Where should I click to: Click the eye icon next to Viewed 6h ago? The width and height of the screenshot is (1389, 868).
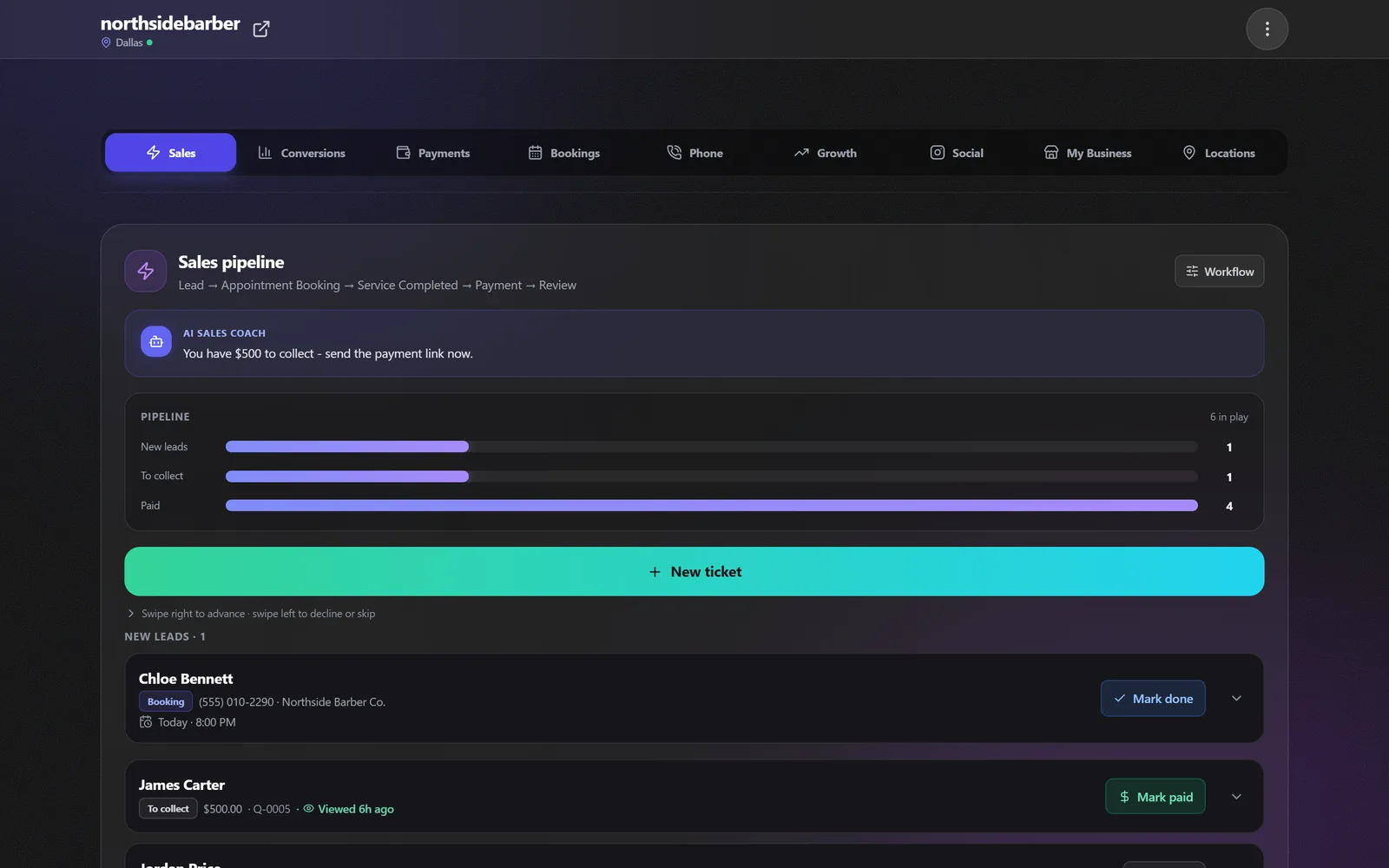(x=308, y=808)
